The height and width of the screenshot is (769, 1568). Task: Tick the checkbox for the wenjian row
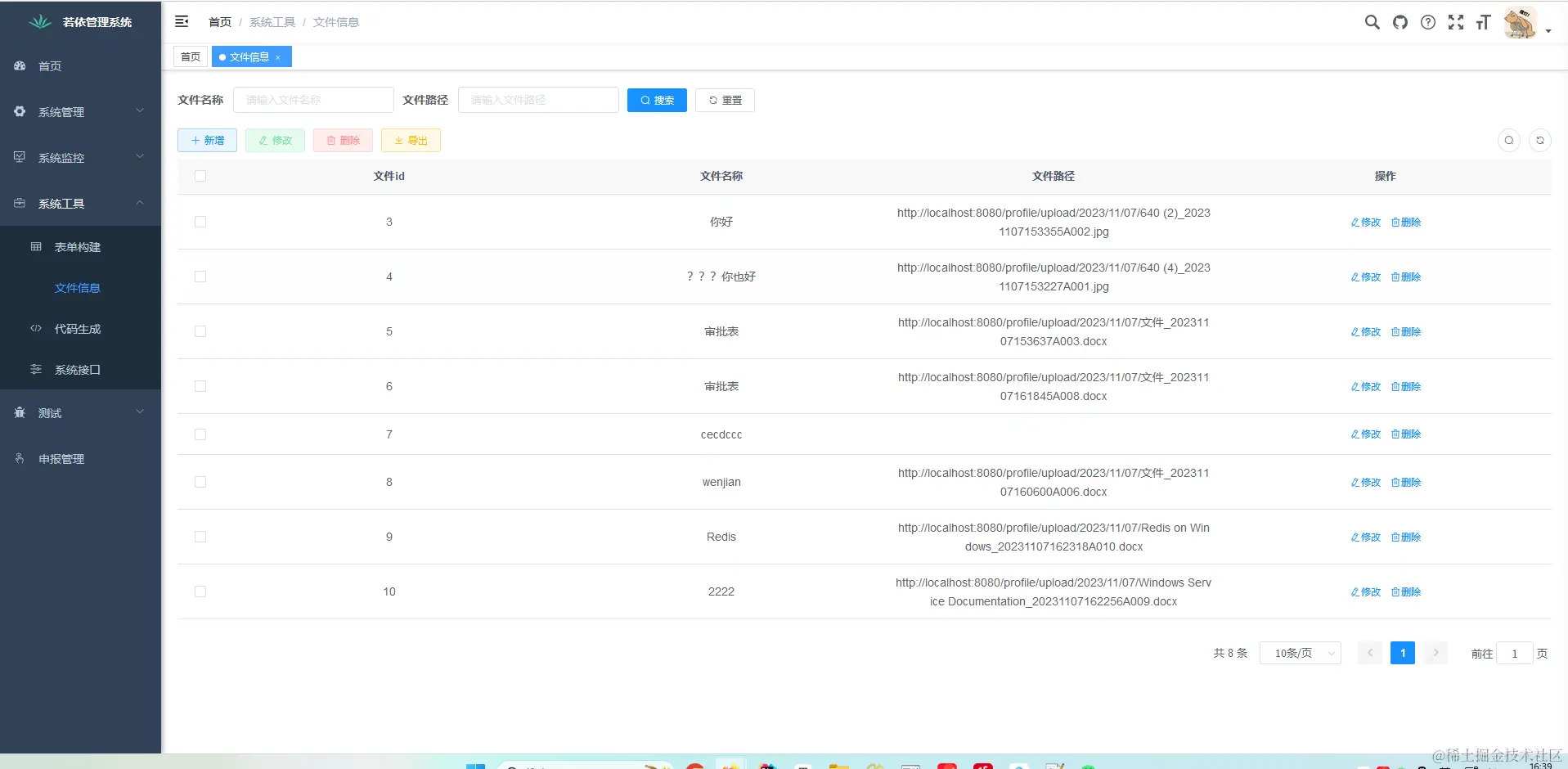click(x=200, y=482)
